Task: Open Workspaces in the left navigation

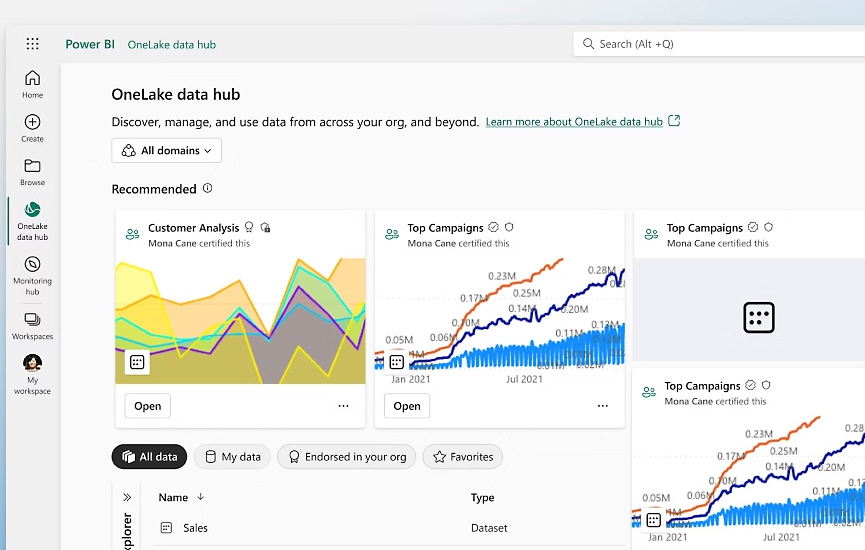Action: (x=32, y=320)
